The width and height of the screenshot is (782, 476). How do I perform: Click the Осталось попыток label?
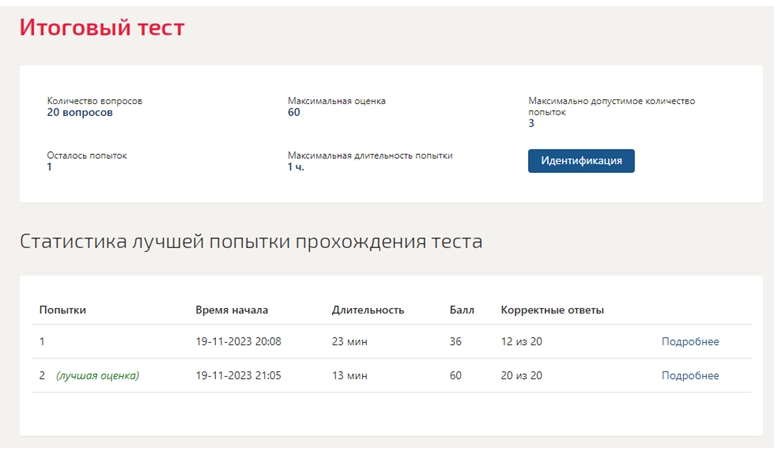(87, 156)
